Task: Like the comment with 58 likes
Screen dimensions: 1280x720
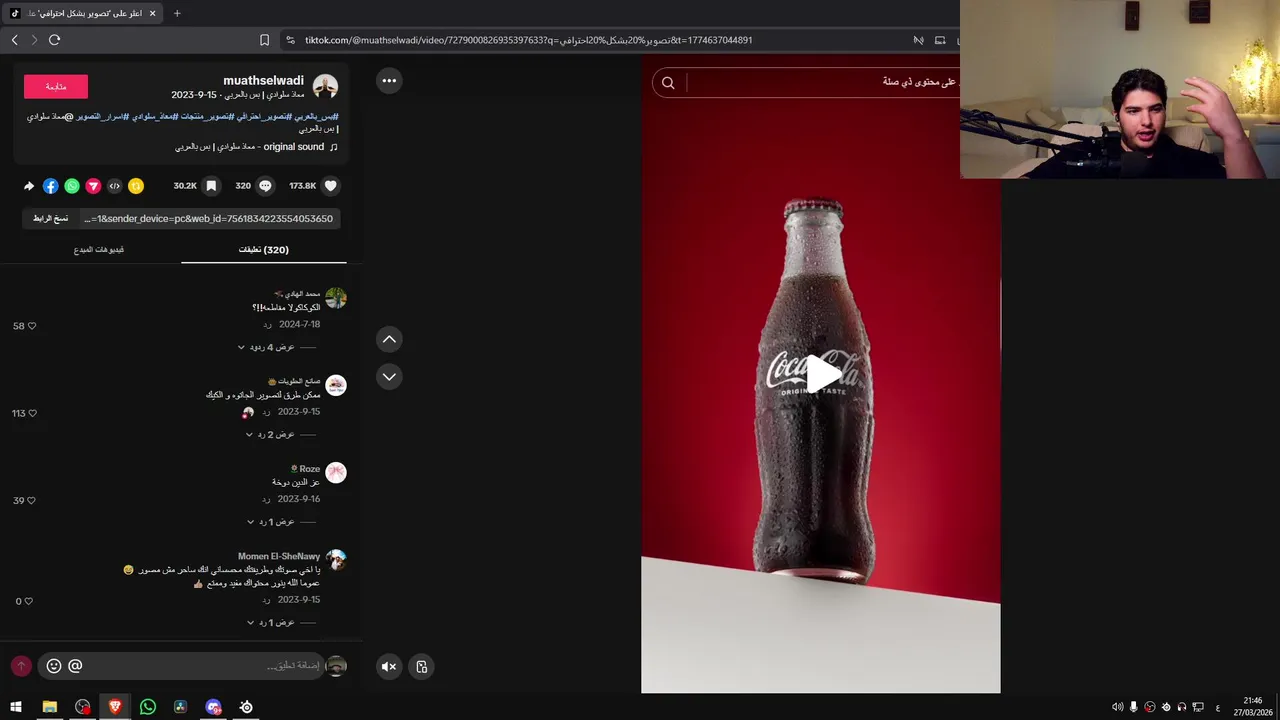Action: [x=31, y=326]
